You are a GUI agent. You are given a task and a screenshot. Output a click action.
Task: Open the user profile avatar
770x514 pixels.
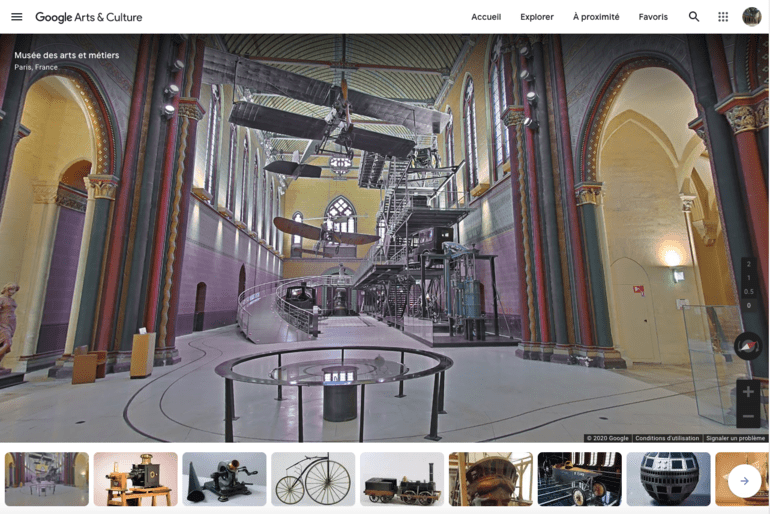pyautogui.click(x=751, y=17)
